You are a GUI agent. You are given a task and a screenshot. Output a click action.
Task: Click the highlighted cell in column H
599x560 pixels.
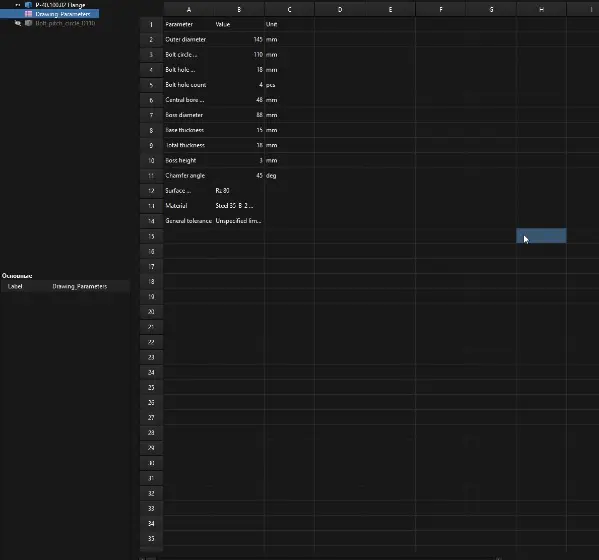coord(541,236)
